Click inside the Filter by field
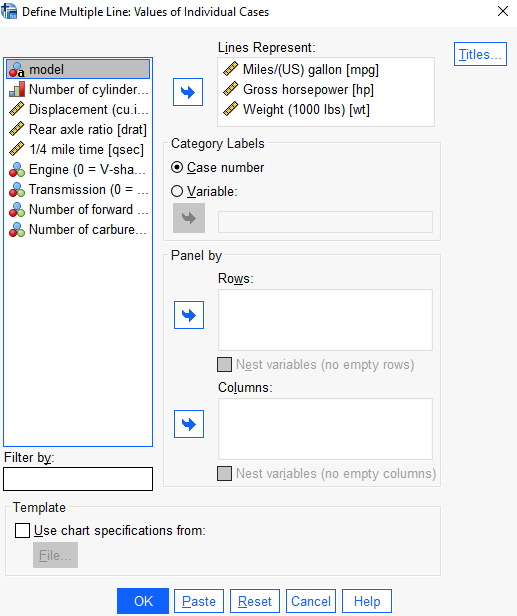This screenshot has height=616, width=517. 78,479
